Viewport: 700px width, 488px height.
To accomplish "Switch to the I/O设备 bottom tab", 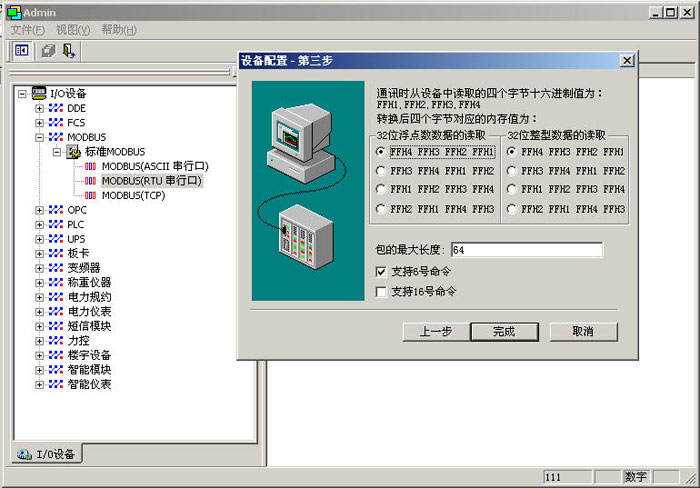I will click(x=47, y=455).
